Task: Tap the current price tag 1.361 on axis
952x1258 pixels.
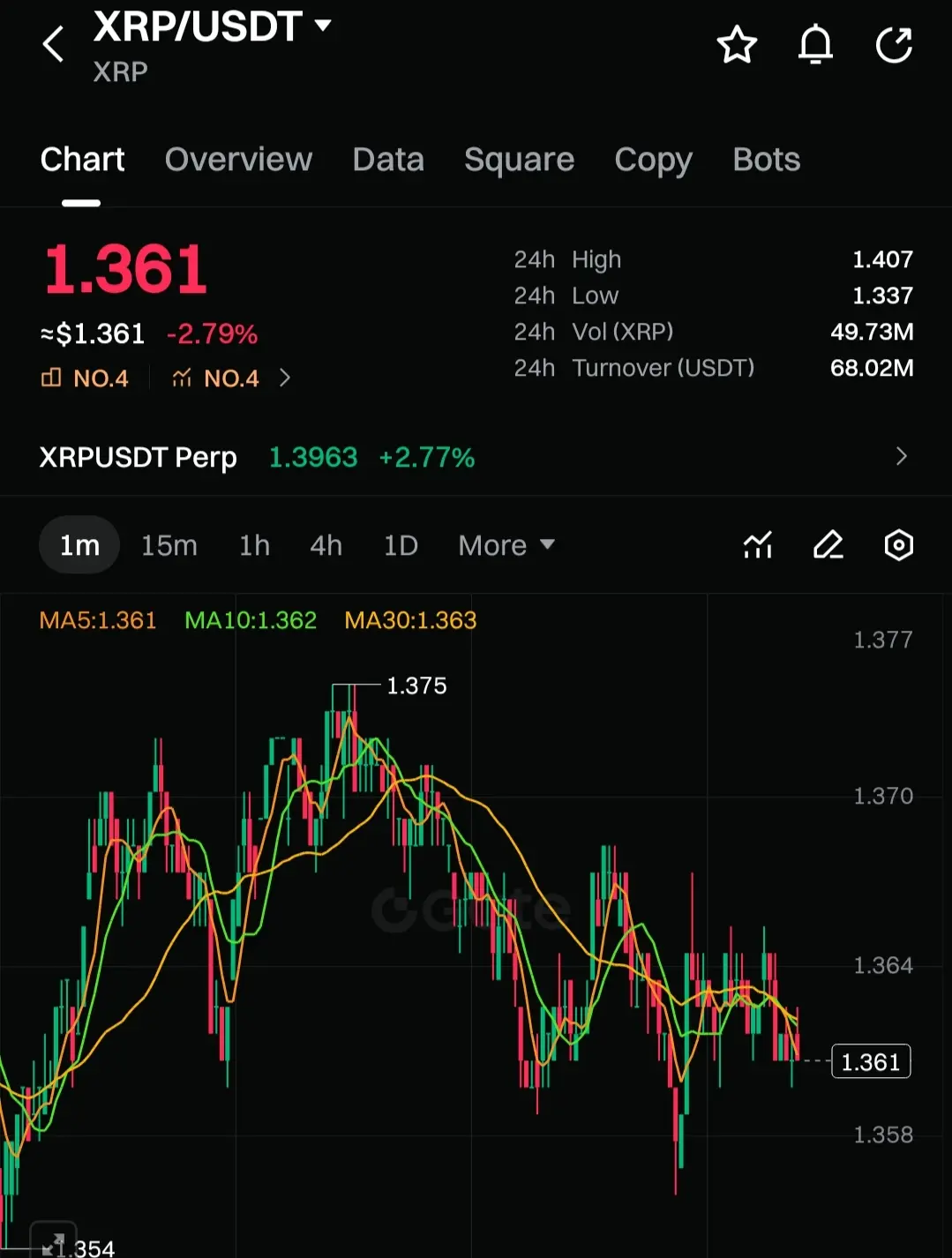Action: click(x=871, y=1061)
